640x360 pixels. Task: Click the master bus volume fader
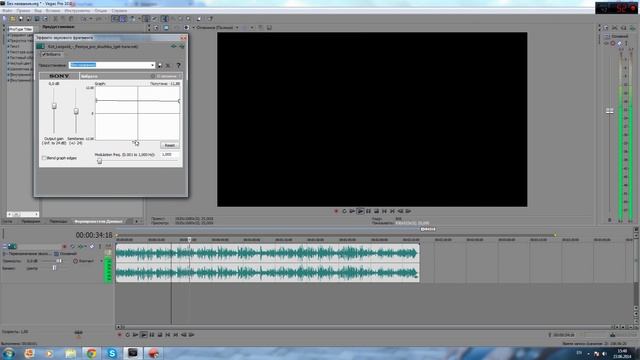pyautogui.click(x=609, y=111)
